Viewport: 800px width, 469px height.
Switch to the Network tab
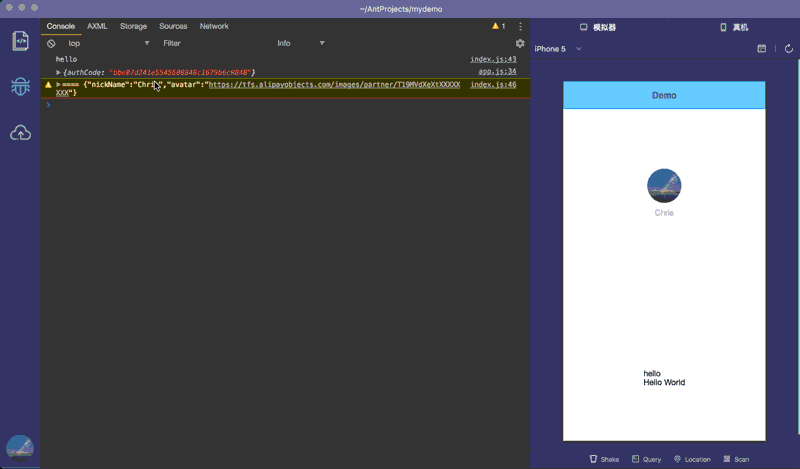click(x=214, y=26)
